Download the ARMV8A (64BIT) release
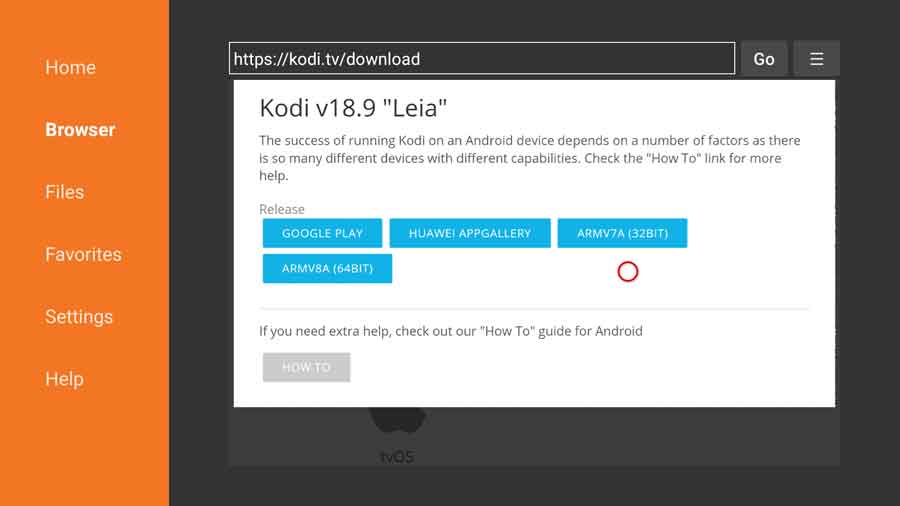Viewport: 900px width, 506px height. 327,268
